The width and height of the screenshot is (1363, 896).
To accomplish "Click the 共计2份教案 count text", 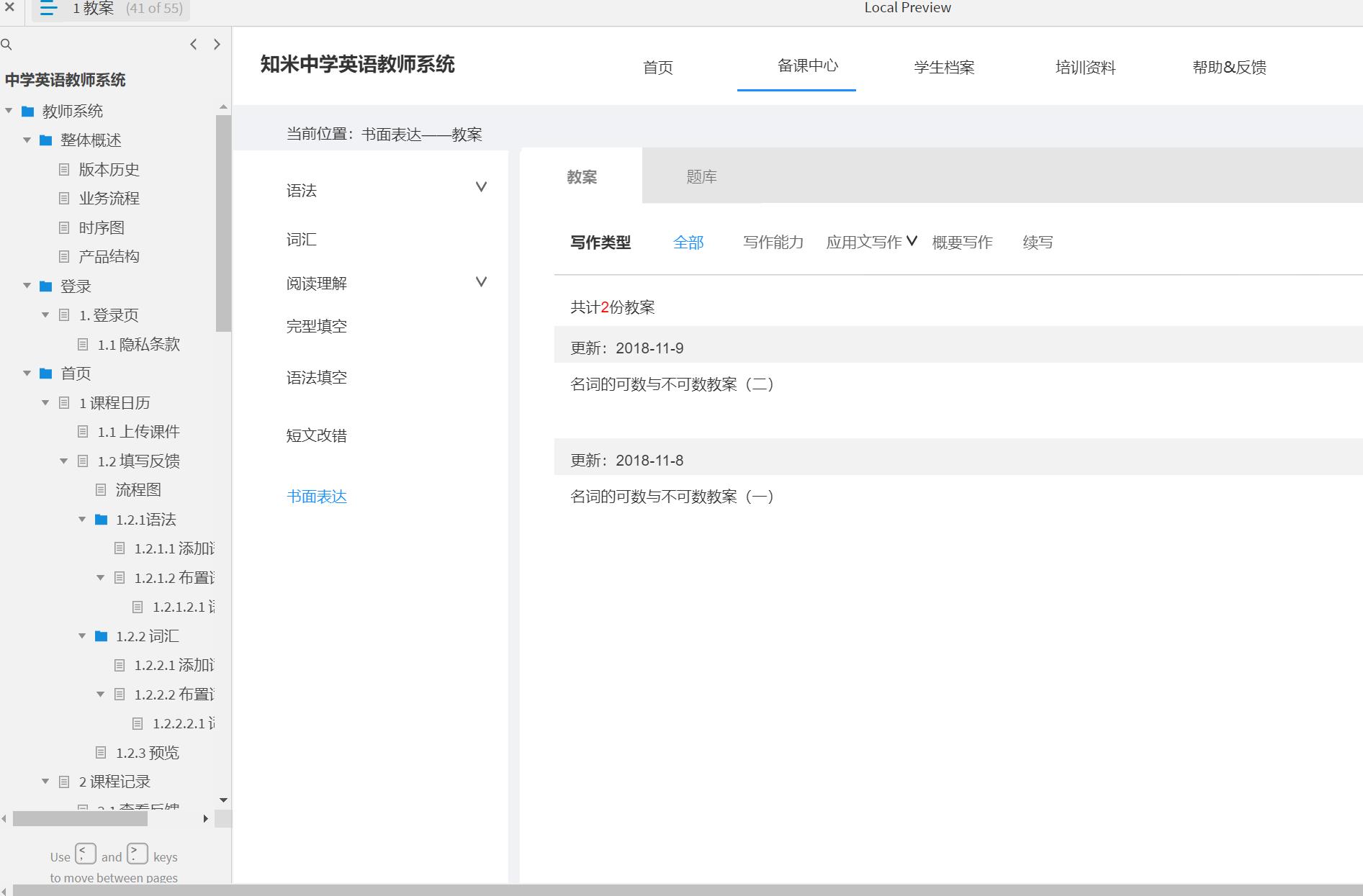I will (613, 307).
